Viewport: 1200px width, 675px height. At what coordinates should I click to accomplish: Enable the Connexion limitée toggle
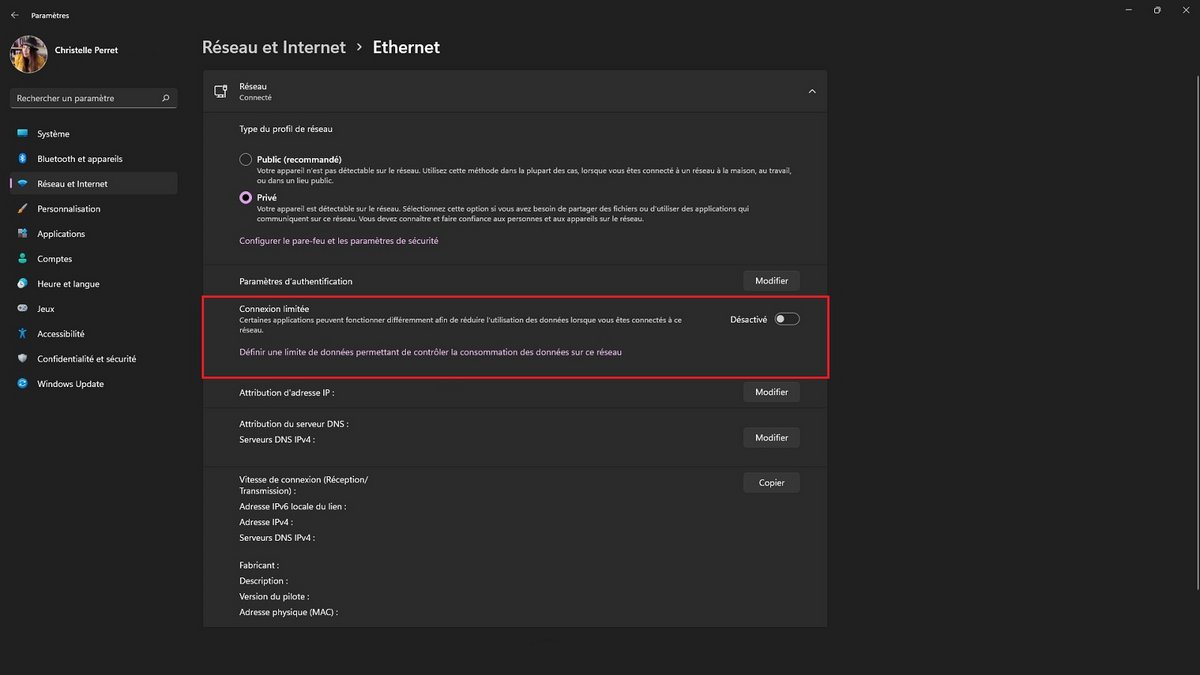788,318
